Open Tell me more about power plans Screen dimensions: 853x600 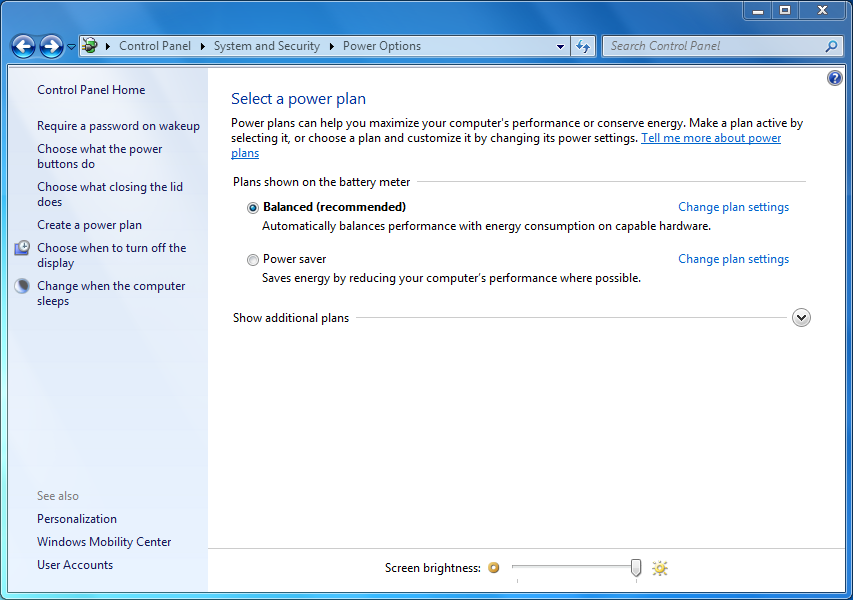click(711, 138)
